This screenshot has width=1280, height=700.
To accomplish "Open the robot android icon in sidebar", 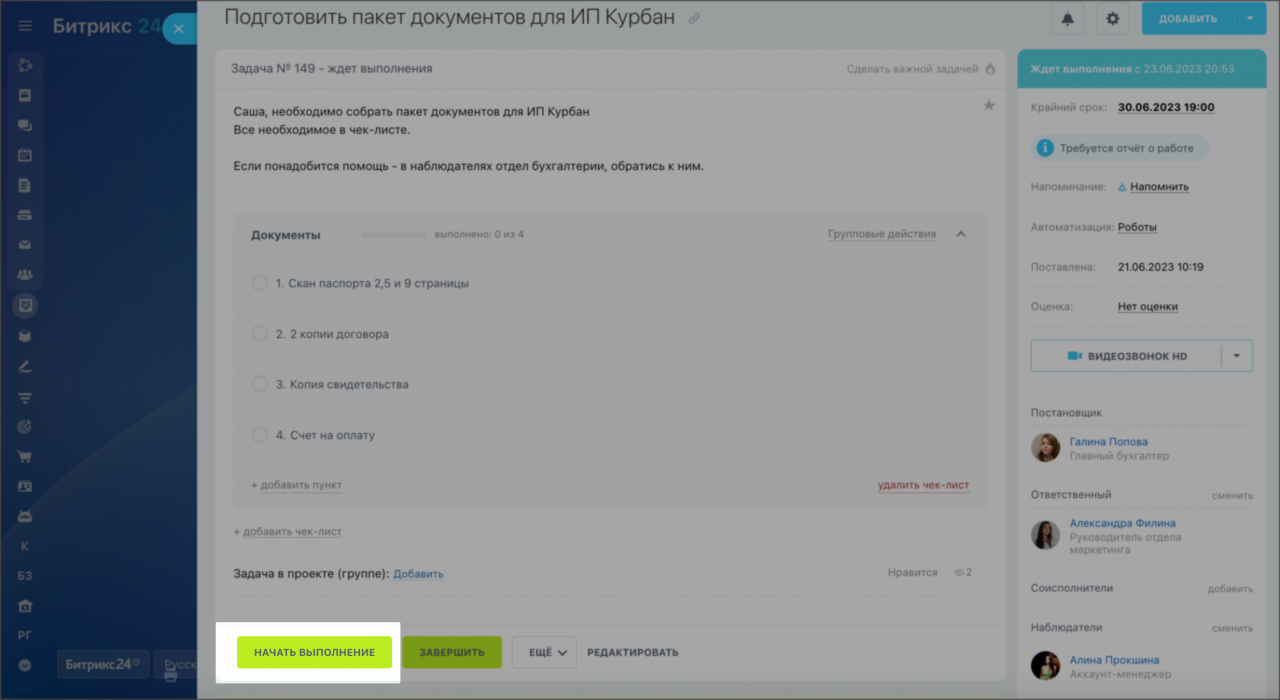I will (25, 517).
